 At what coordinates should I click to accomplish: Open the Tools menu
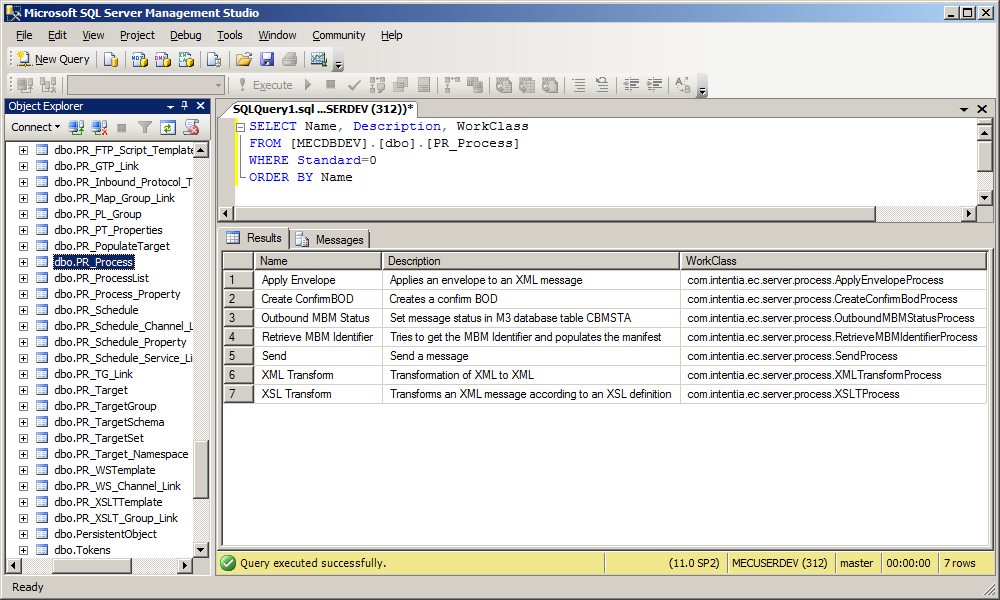tap(229, 35)
